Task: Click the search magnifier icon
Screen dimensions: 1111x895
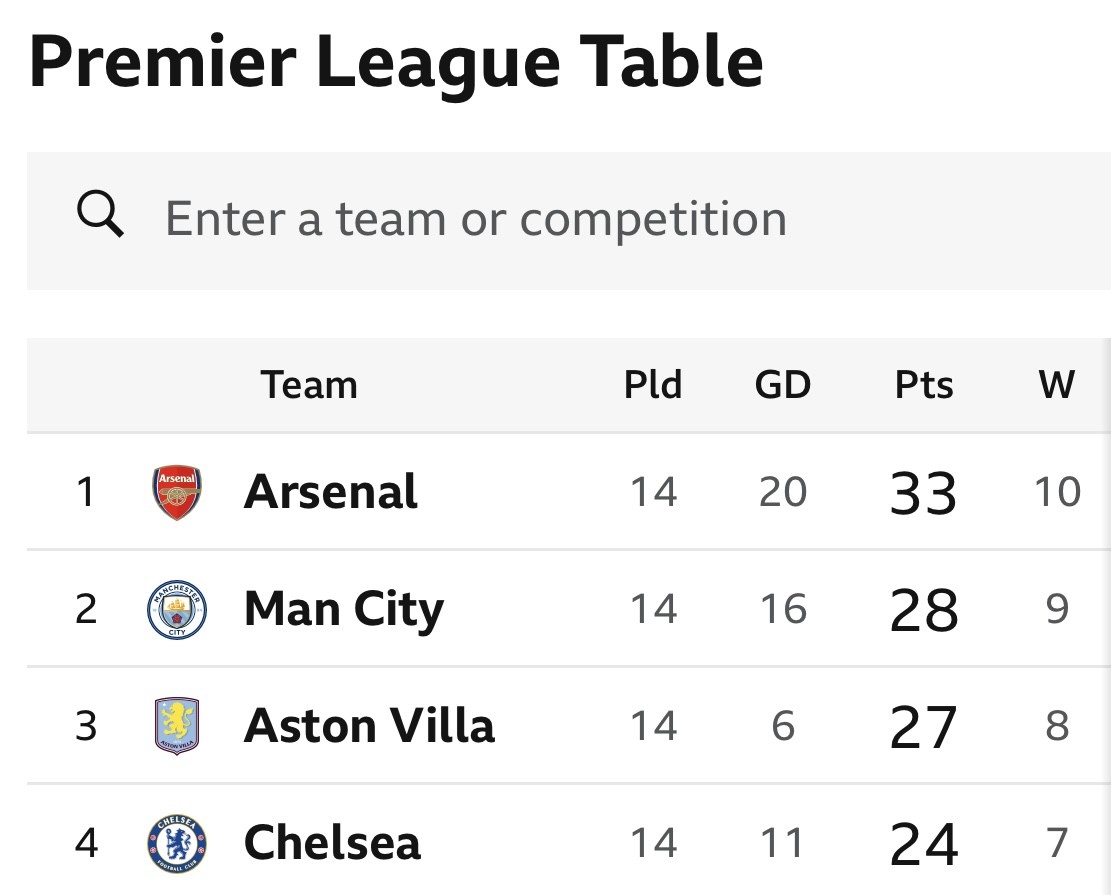Action: point(101,216)
